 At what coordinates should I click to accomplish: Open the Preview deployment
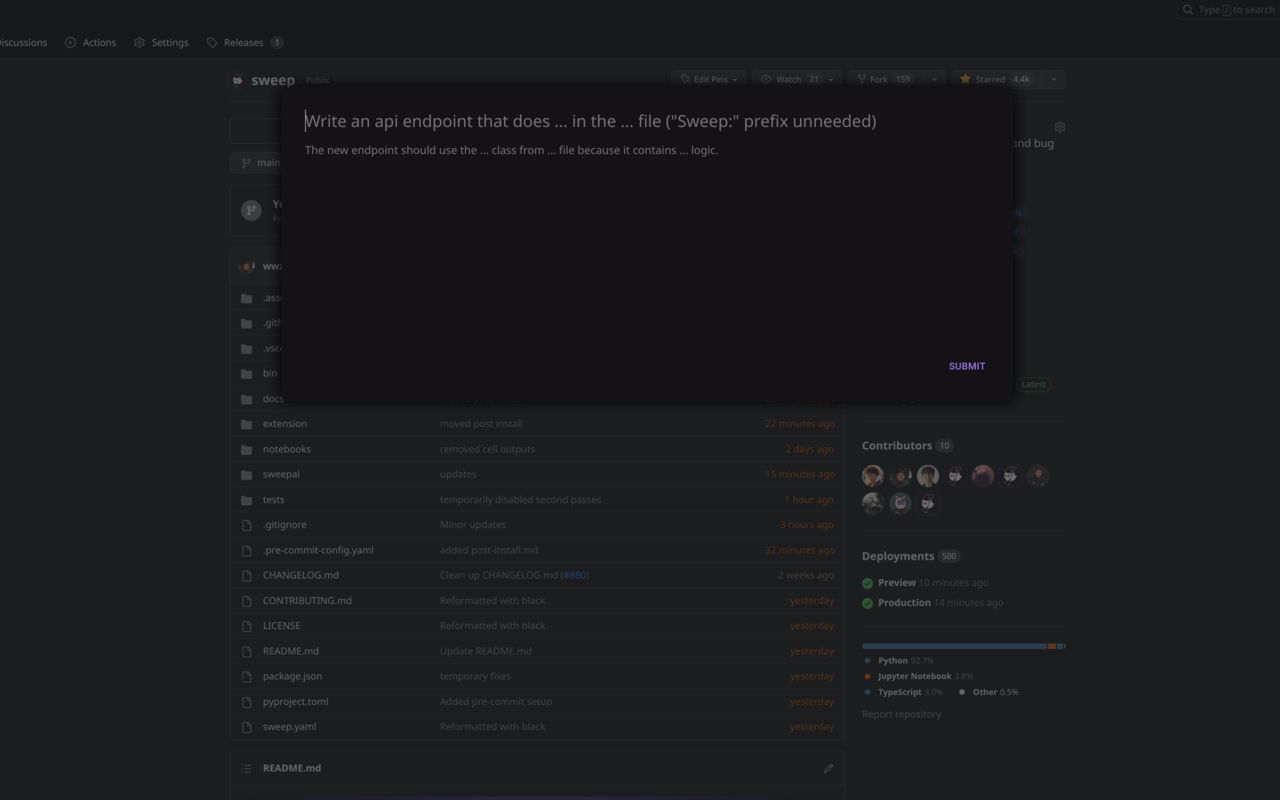click(x=897, y=583)
